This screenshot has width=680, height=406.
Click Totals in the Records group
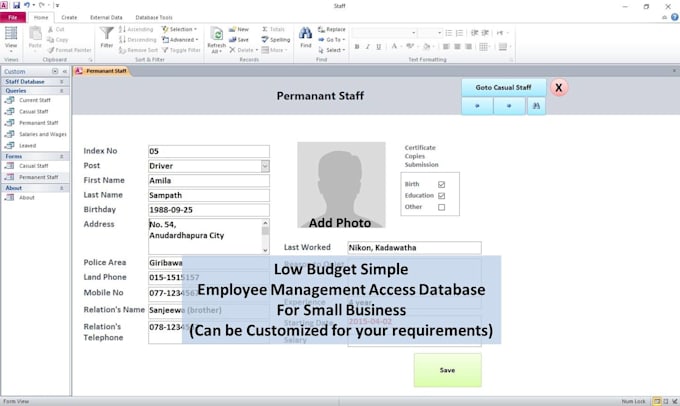coord(273,29)
